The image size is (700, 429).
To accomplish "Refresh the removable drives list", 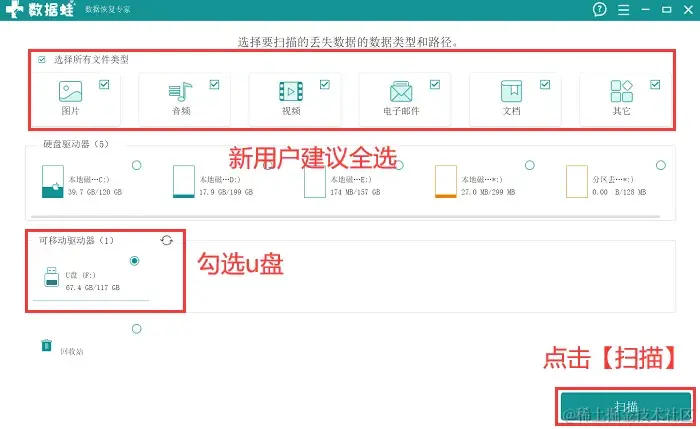I will click(167, 240).
